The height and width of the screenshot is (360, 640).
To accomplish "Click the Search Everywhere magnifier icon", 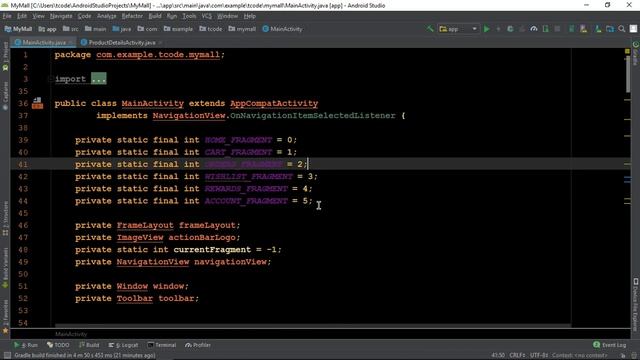I will pos(622,29).
